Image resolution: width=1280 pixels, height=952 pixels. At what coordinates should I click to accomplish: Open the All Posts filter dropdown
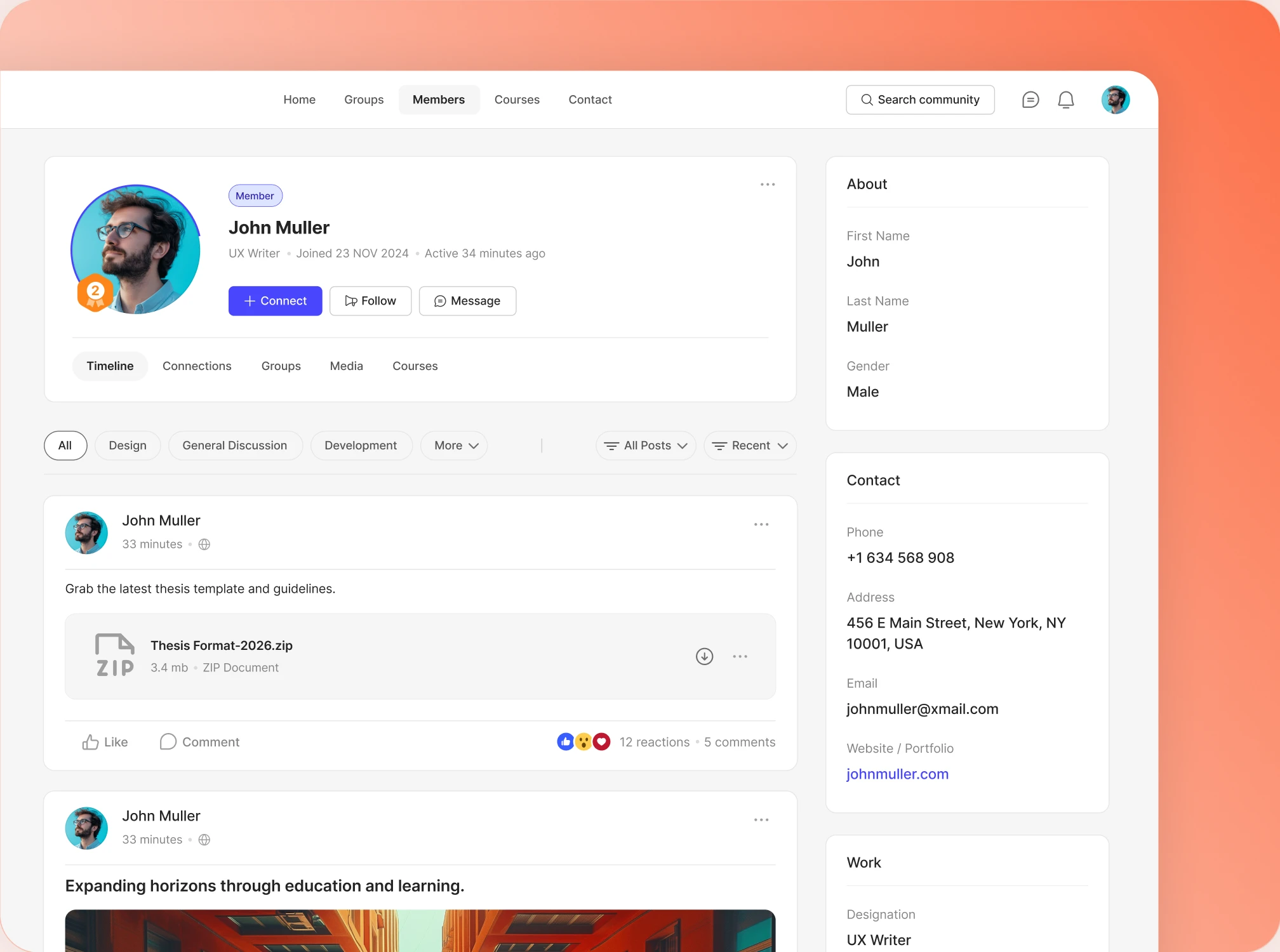[x=646, y=446]
